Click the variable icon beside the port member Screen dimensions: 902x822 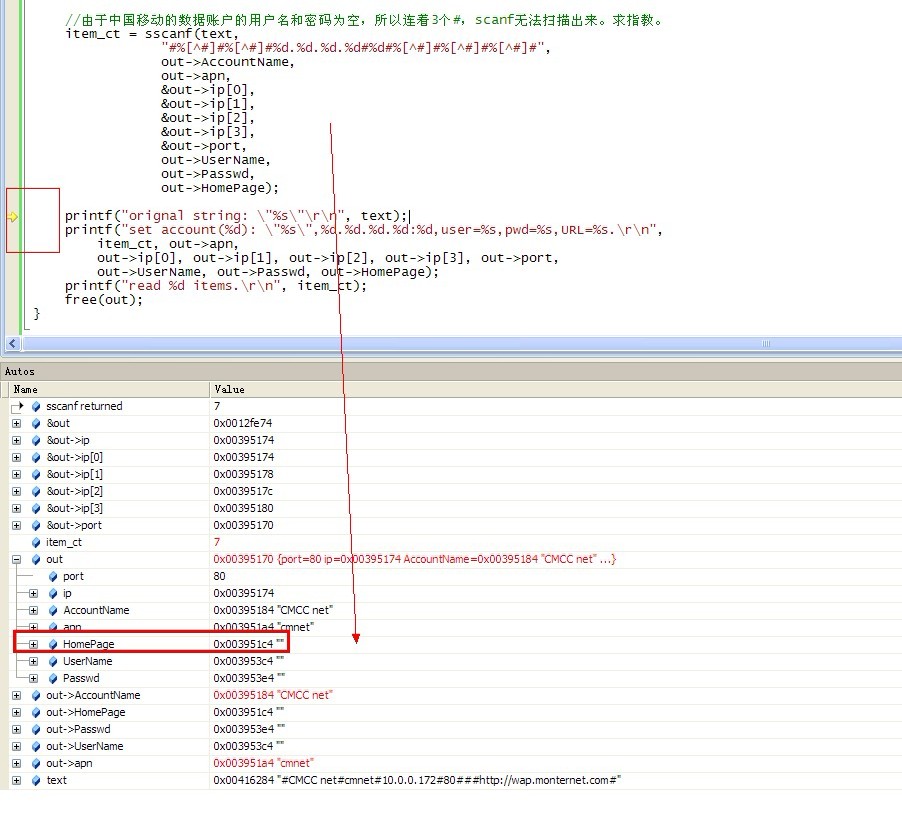[53, 576]
